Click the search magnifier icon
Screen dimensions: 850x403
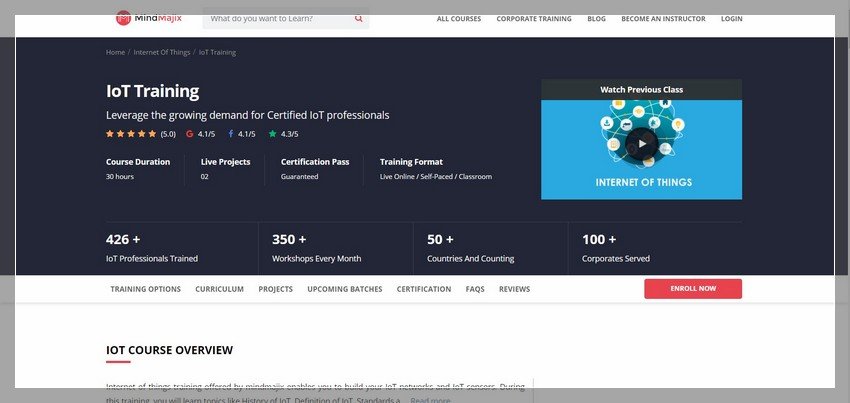(358, 18)
